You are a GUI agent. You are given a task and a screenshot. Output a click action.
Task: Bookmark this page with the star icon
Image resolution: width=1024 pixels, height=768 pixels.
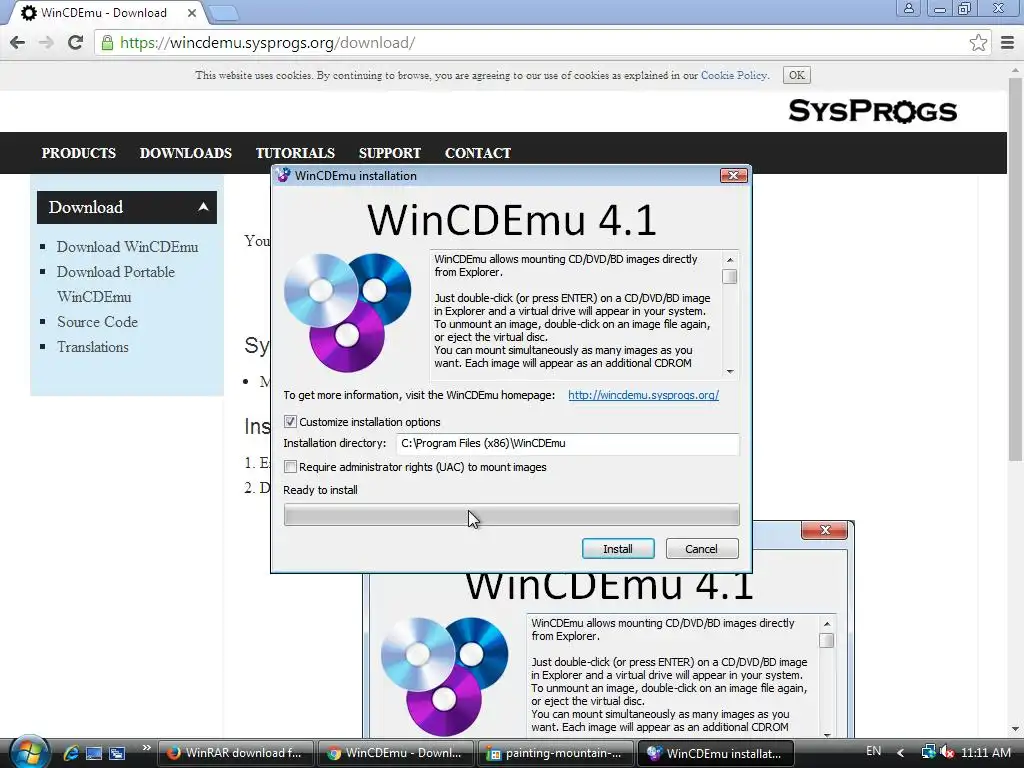[x=978, y=43]
